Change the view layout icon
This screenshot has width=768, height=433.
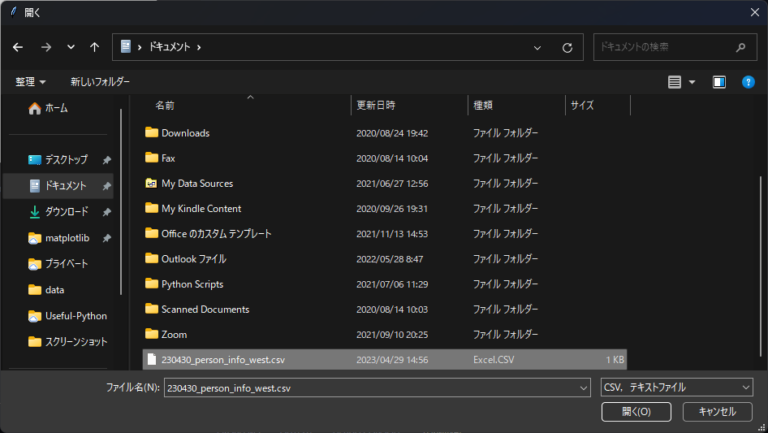click(x=674, y=82)
